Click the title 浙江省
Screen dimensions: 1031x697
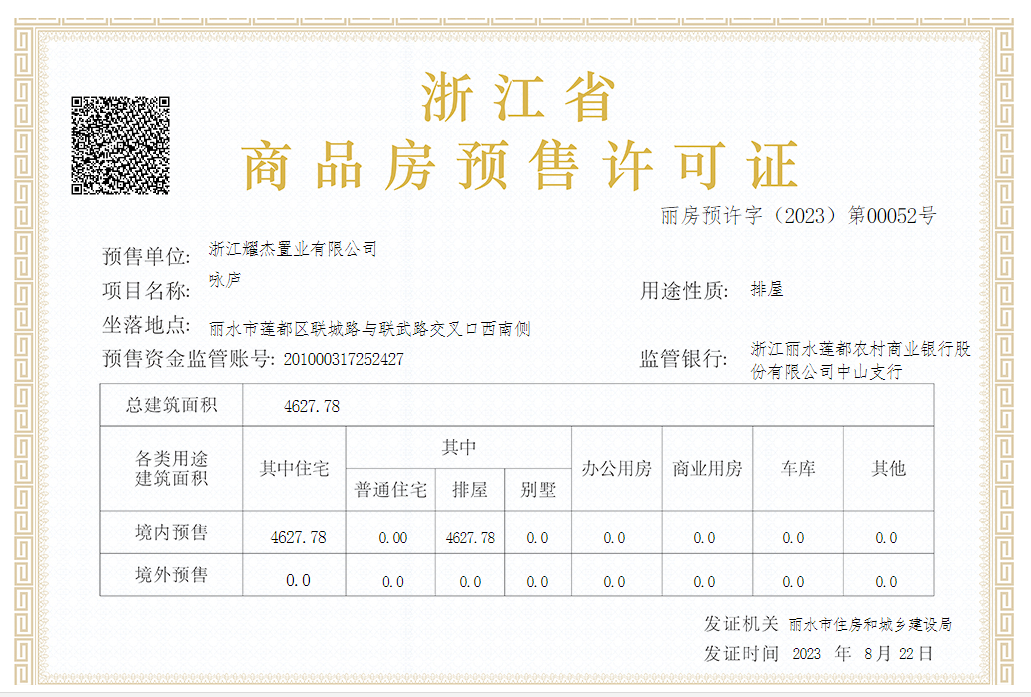(x=518, y=97)
